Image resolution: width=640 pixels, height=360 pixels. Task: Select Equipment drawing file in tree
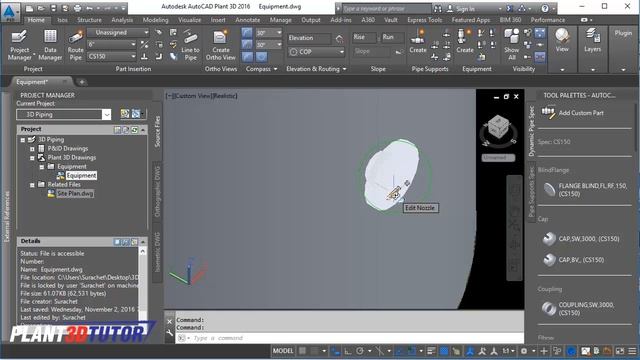tap(81, 176)
